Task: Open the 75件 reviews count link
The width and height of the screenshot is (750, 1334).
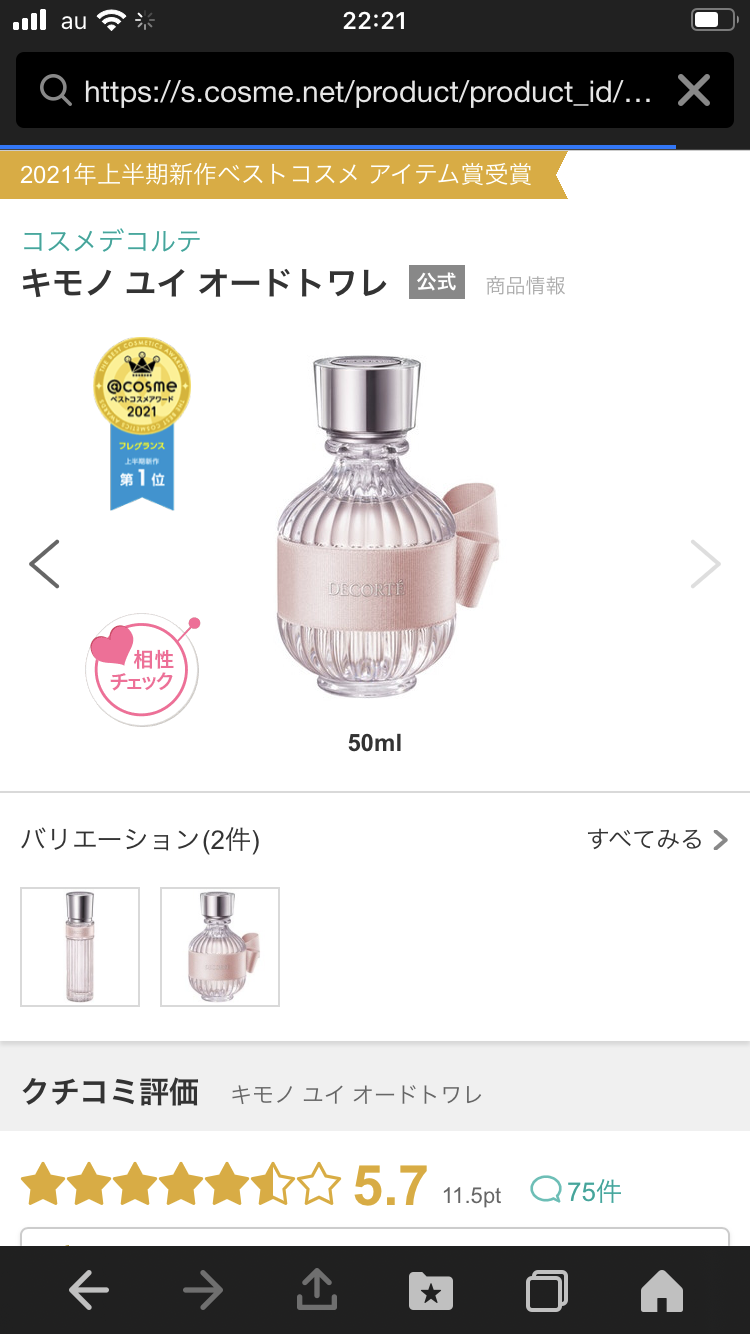Action: click(x=576, y=1190)
